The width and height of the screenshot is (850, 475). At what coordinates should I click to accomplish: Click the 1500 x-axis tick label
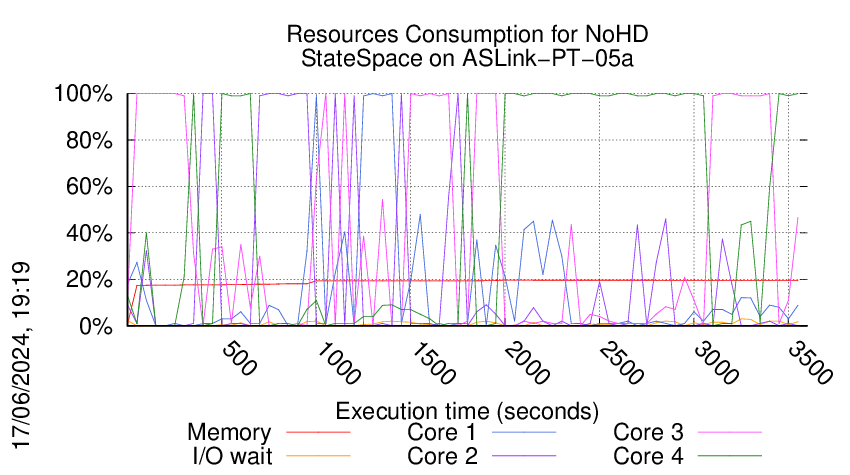point(432,363)
